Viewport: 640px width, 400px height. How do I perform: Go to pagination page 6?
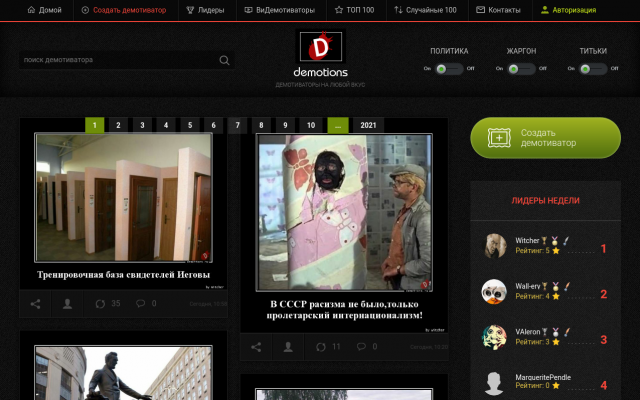(x=213, y=125)
